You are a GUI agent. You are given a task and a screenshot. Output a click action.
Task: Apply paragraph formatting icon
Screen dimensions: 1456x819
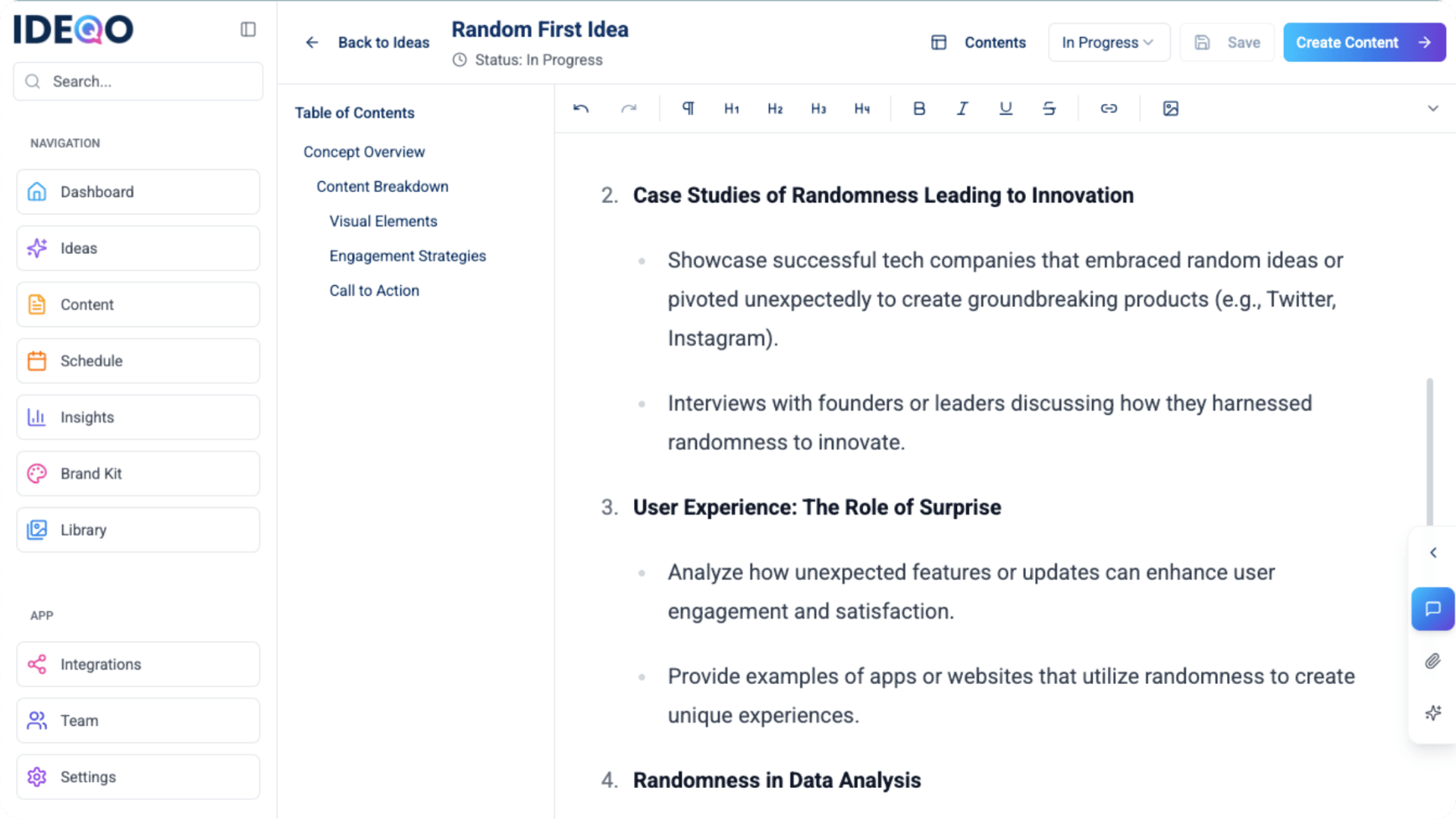click(x=688, y=108)
